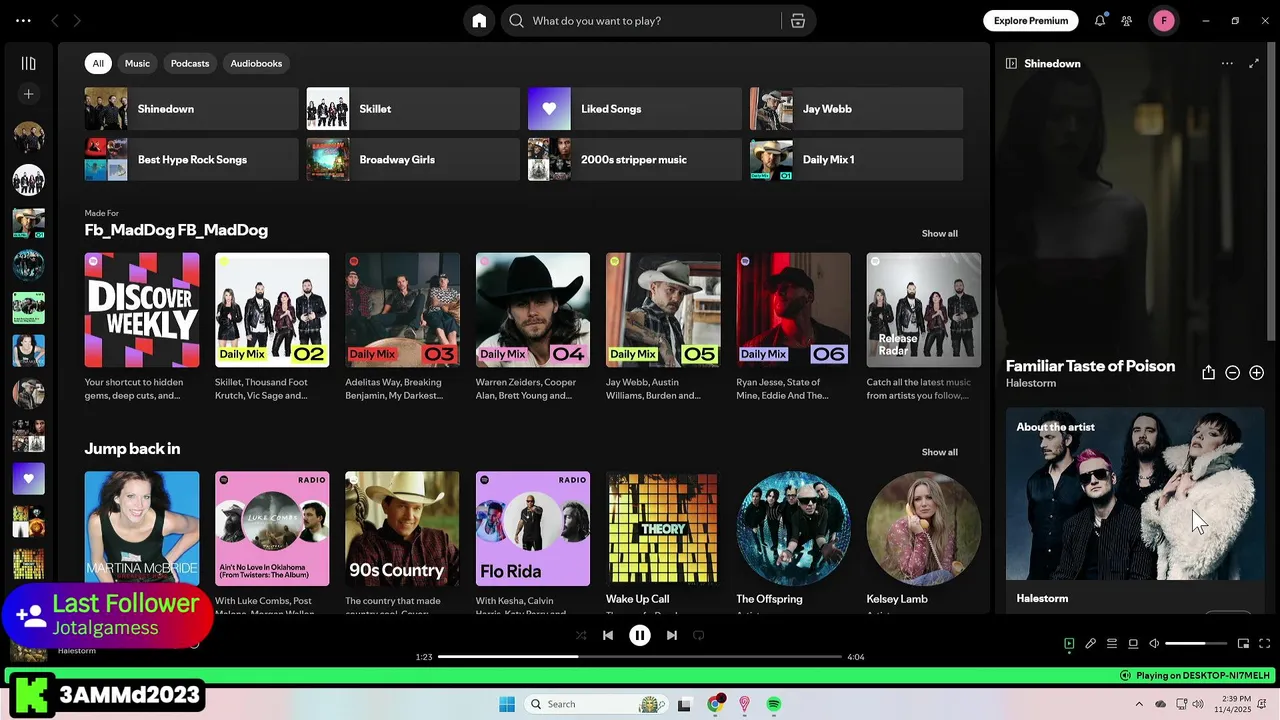The height and width of the screenshot is (720, 1280).
Task: Seek in the song progress bar
Action: point(640,657)
